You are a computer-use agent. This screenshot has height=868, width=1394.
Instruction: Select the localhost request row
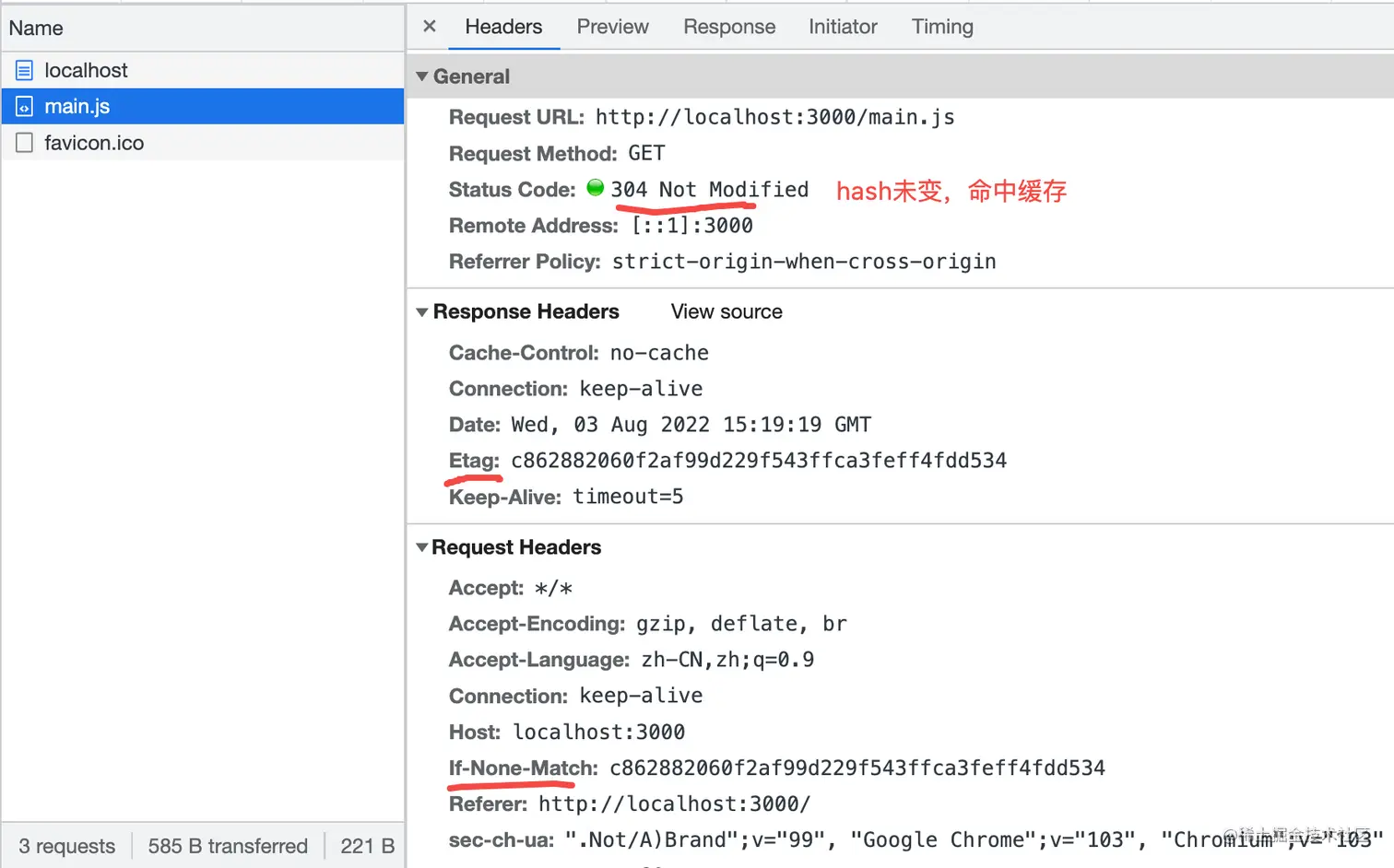(203, 70)
